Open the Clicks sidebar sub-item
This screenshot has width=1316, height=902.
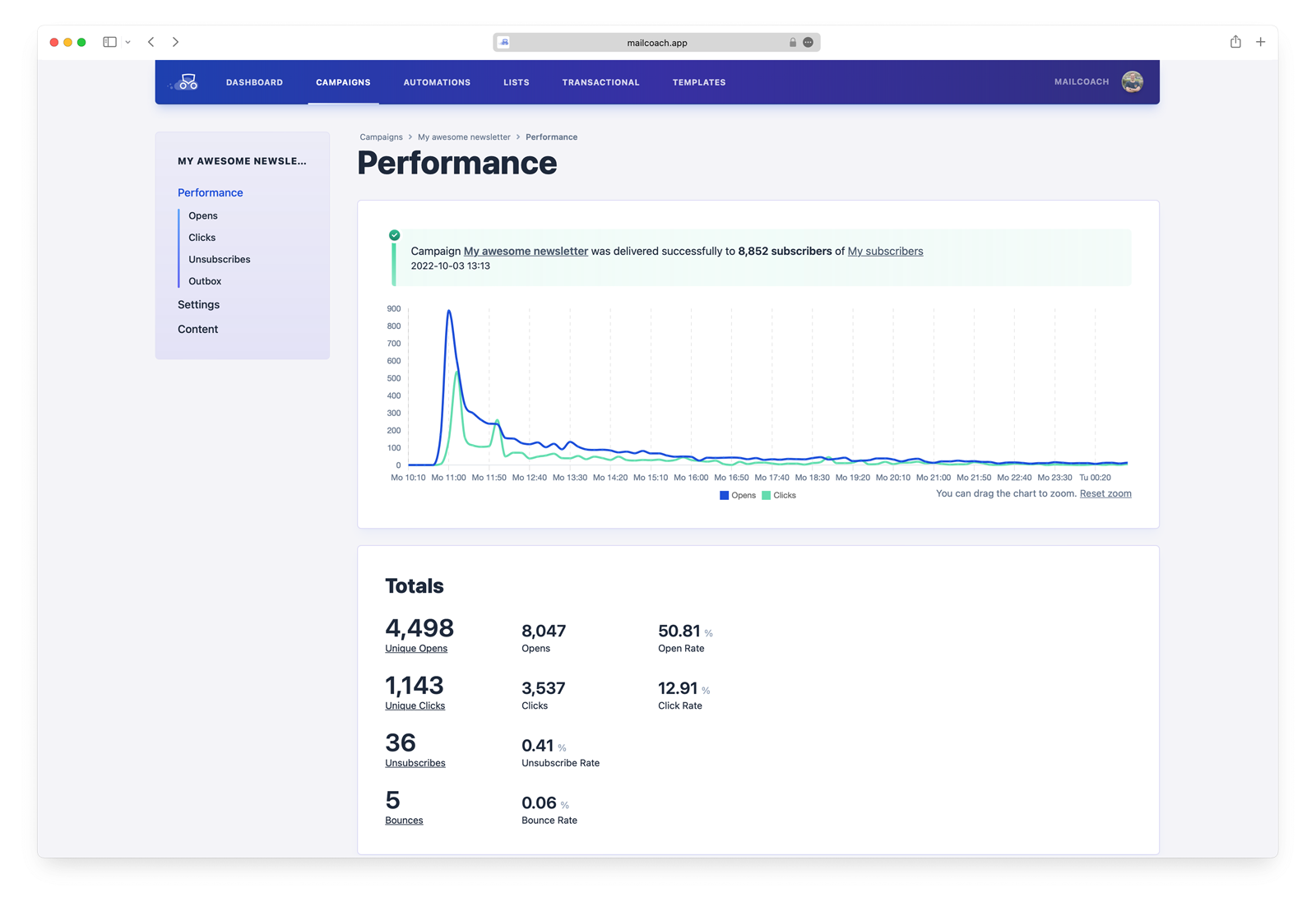pos(202,238)
